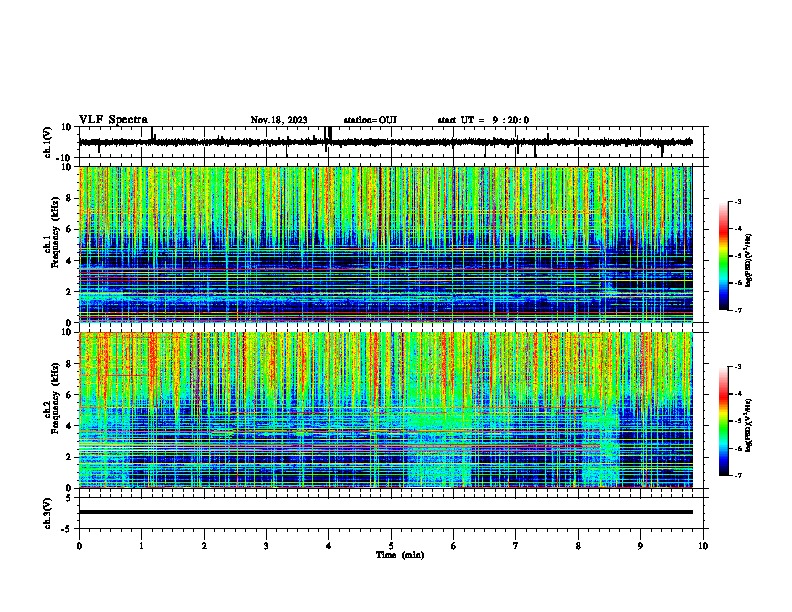
Task: Click the ch.1 color bar log(PSD) label
Action: click(748, 261)
